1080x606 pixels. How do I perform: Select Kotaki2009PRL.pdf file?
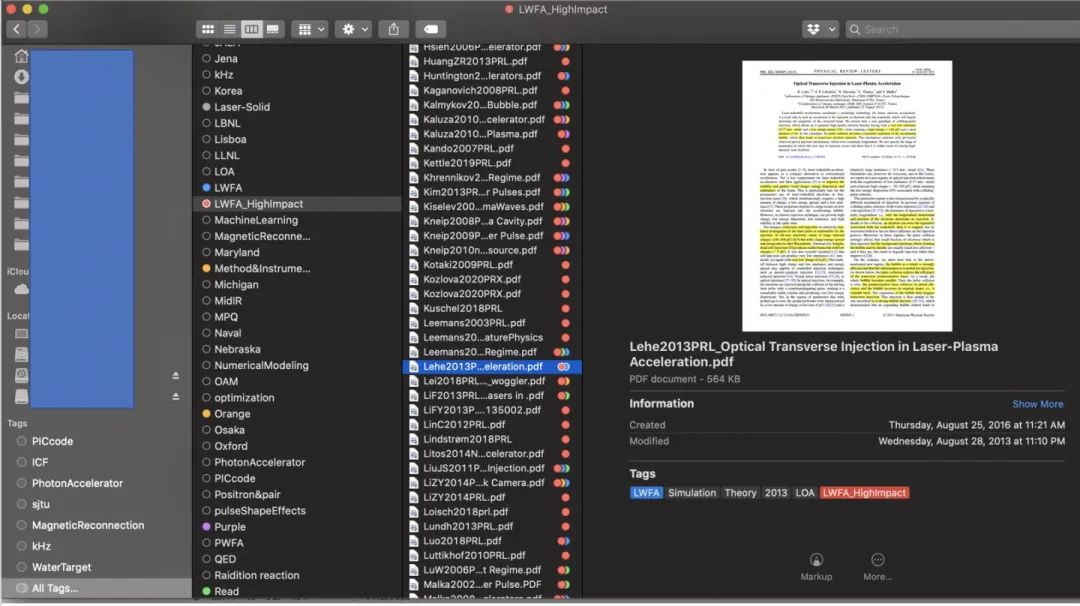[468, 264]
